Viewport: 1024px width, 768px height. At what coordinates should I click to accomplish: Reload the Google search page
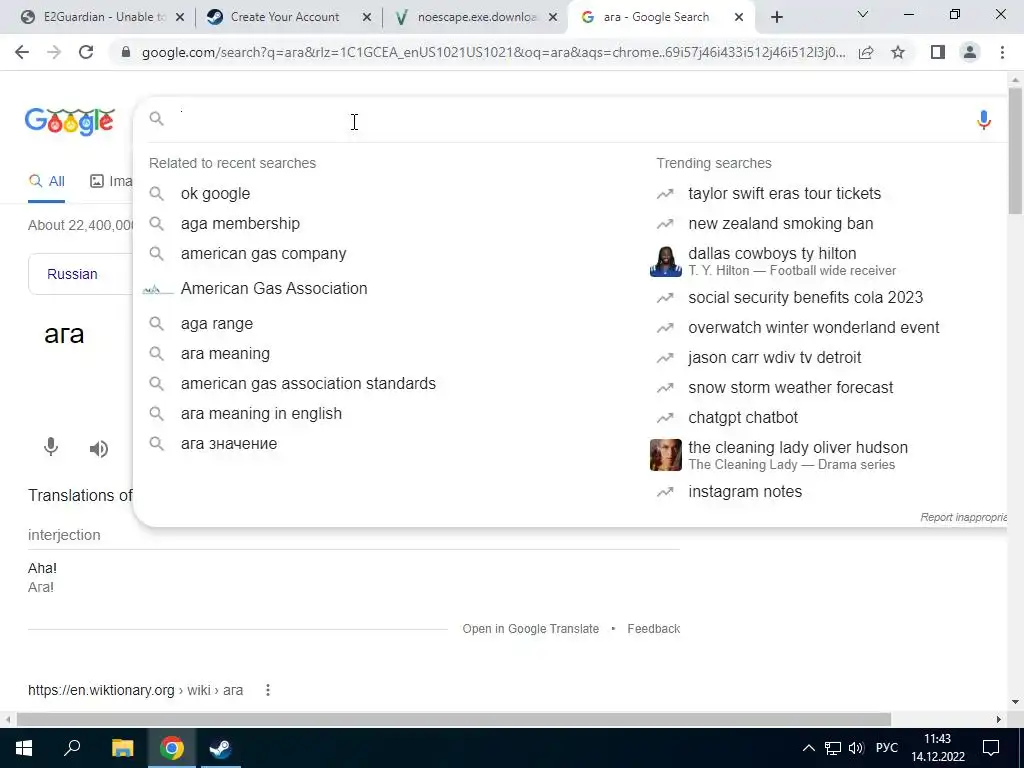click(86, 52)
